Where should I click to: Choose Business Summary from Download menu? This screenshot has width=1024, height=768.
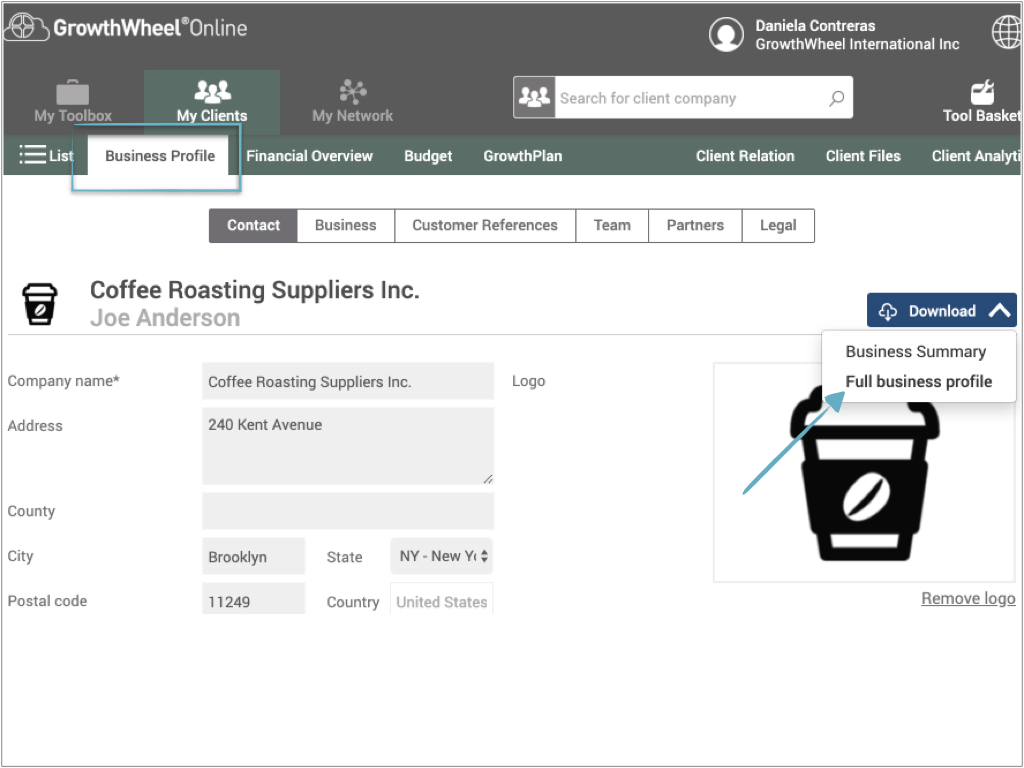click(x=916, y=351)
